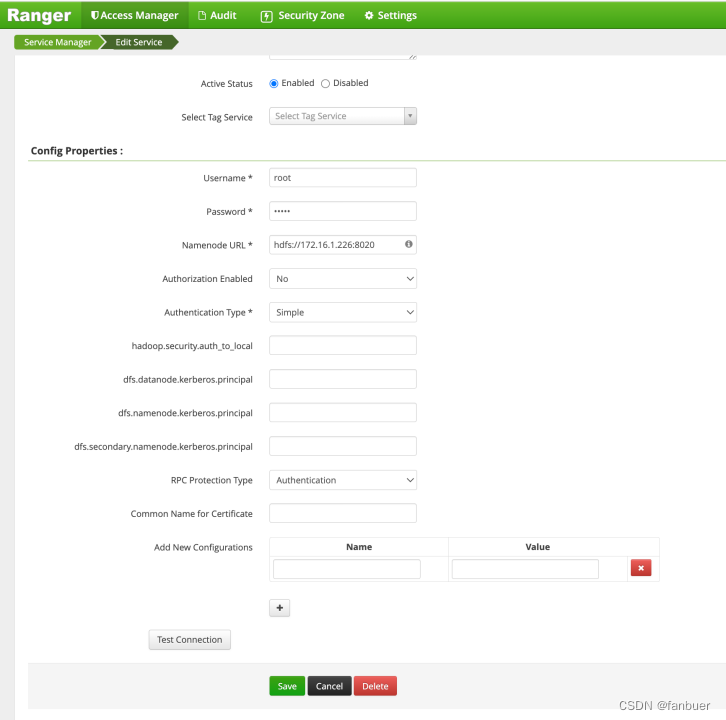Screen dimensions: 726x720
Task: Remove configuration row with red X
Action: [x=641, y=568]
